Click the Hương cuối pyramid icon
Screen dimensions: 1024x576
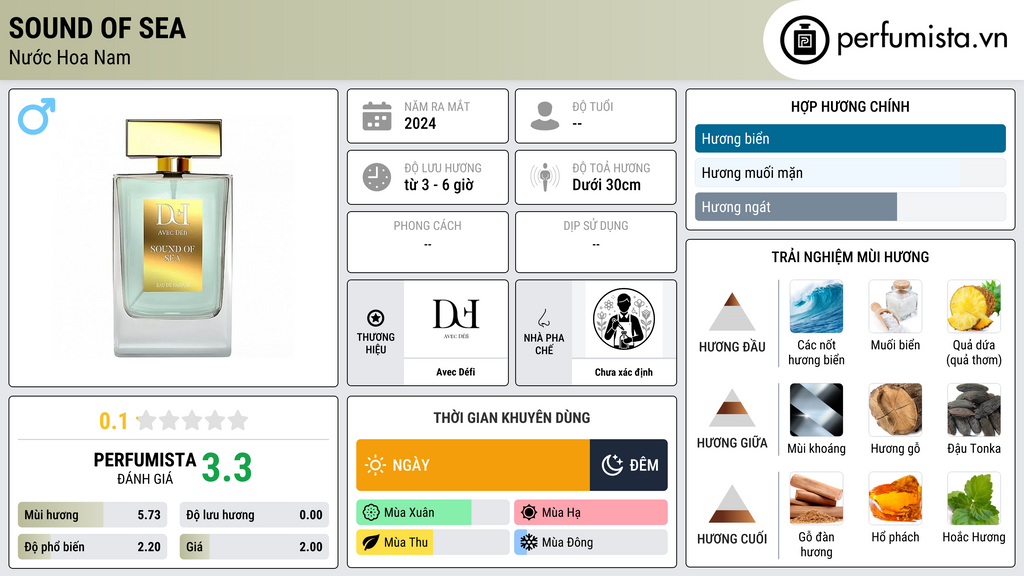tap(732, 504)
